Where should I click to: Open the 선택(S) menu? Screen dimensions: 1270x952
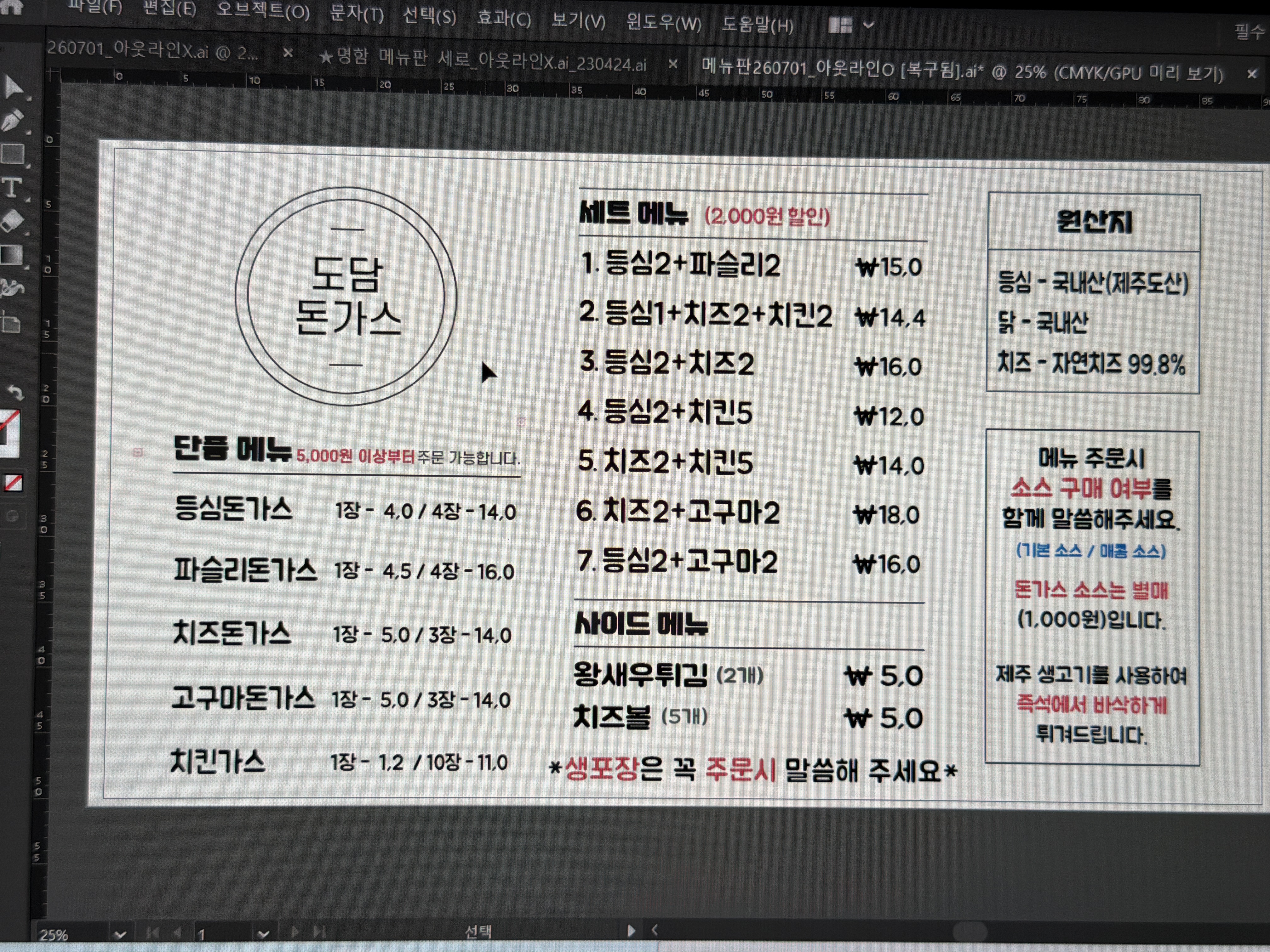point(429,15)
